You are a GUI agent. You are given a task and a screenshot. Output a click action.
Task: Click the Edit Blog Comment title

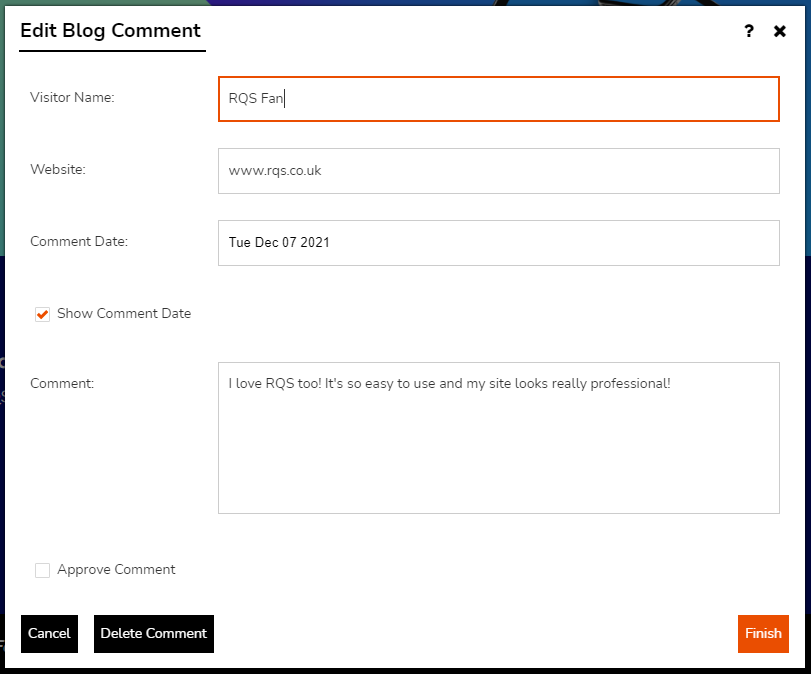pos(111,31)
